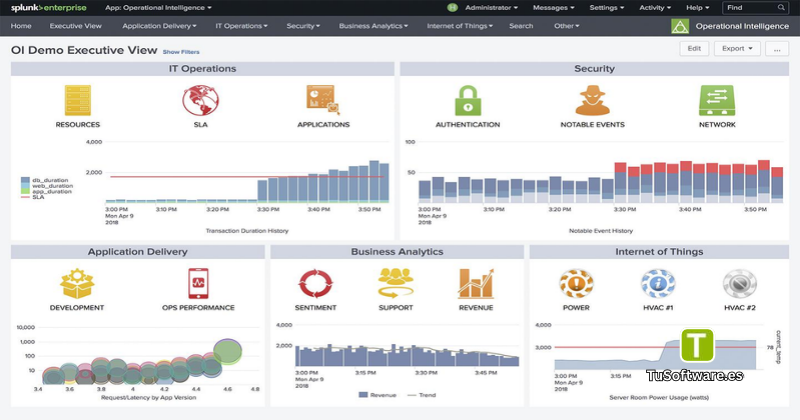Open the Search nav item
The height and width of the screenshot is (420, 800).
(x=521, y=26)
